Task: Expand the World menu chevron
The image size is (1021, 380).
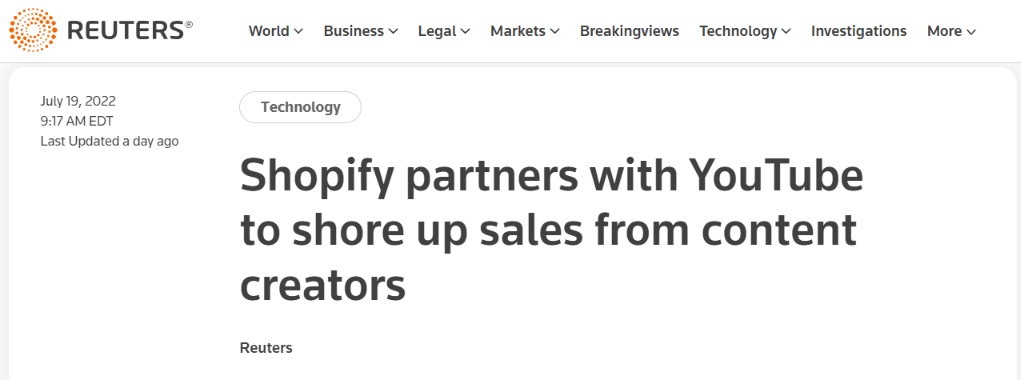Action: (298, 31)
